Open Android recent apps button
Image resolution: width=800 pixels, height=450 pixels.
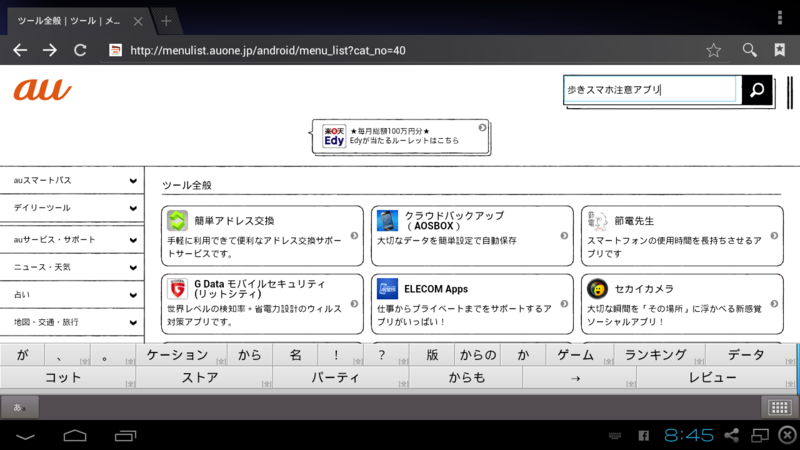126,436
